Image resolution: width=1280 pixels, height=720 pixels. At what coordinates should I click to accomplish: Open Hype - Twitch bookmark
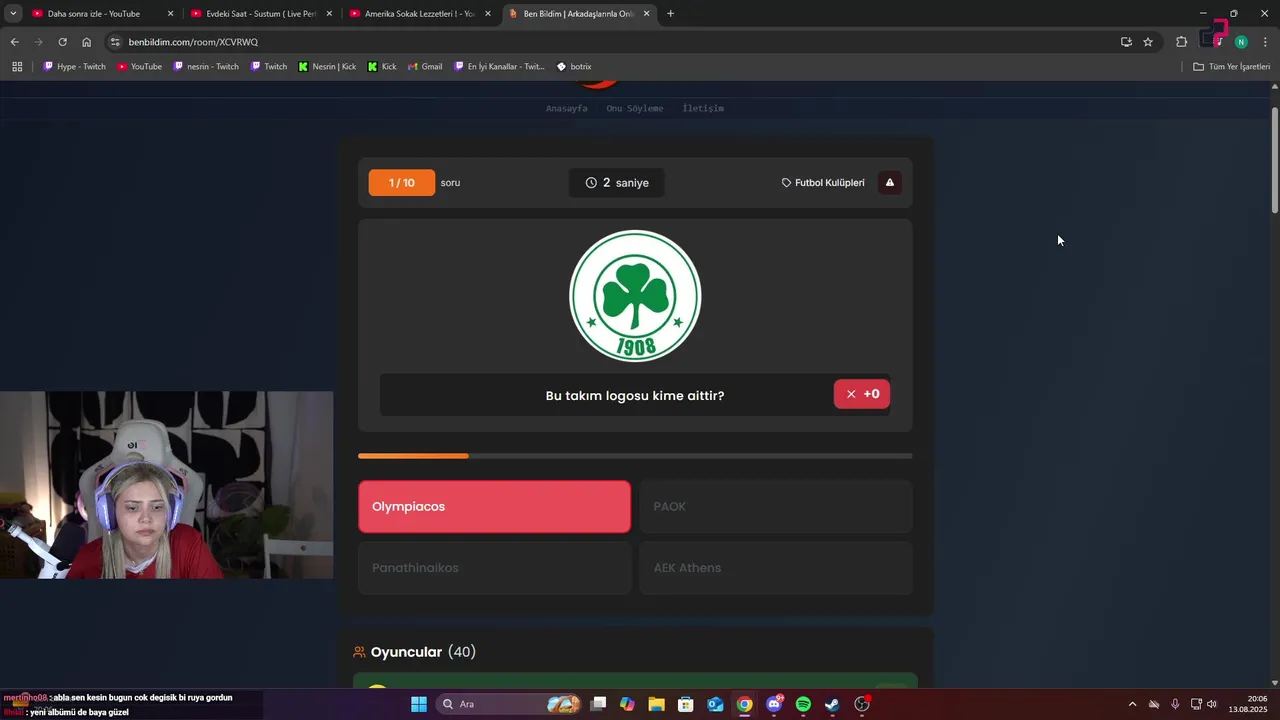(75, 67)
